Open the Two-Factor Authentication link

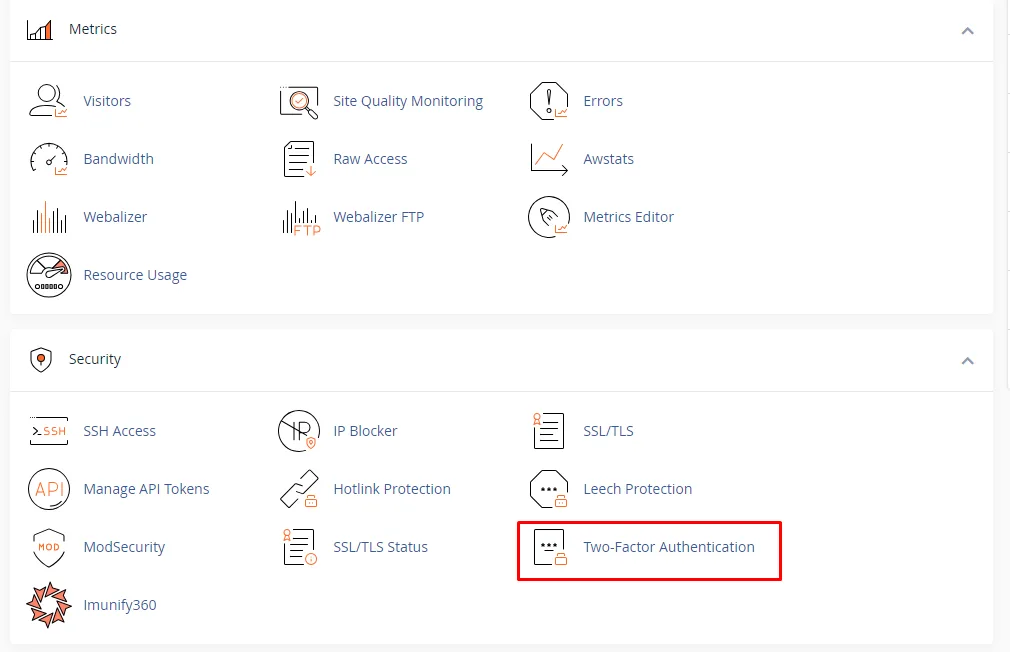tap(668, 547)
